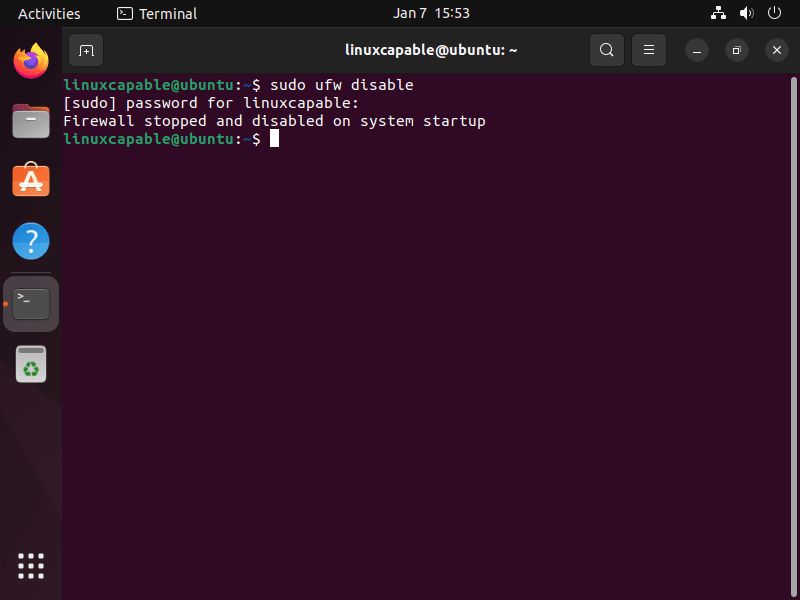Open the power indicator menu
800x600 pixels.
774,13
